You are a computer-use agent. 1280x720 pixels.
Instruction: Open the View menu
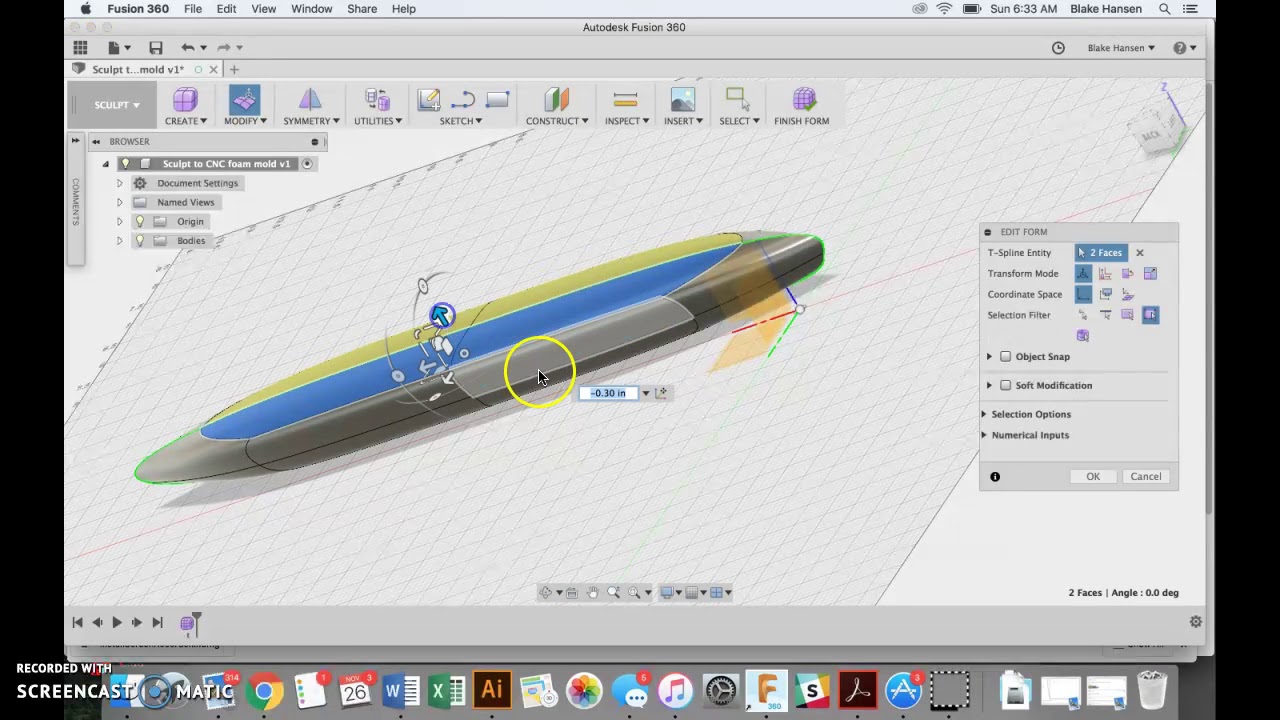263,9
